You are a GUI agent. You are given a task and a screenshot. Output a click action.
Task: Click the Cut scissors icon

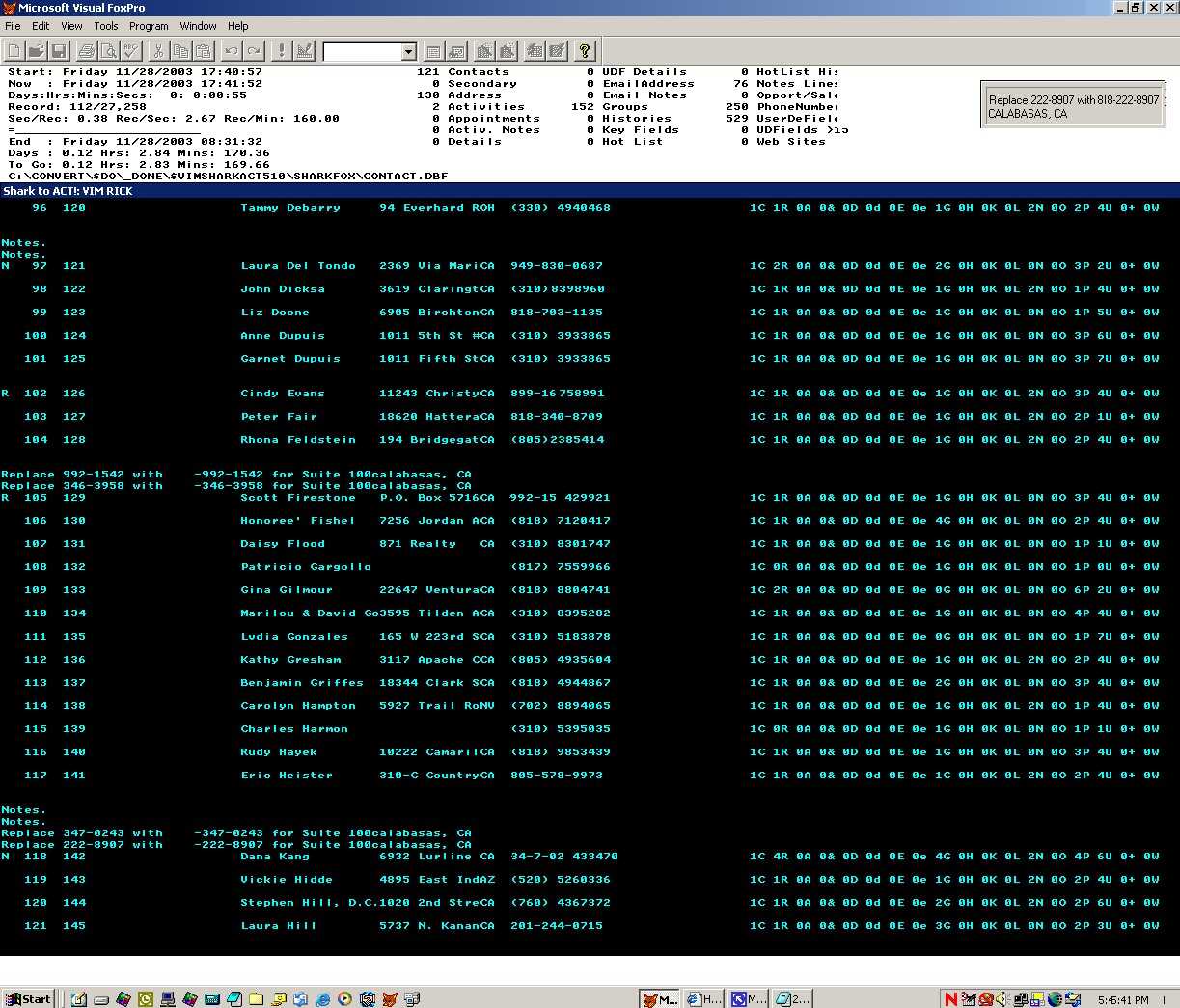(x=159, y=51)
